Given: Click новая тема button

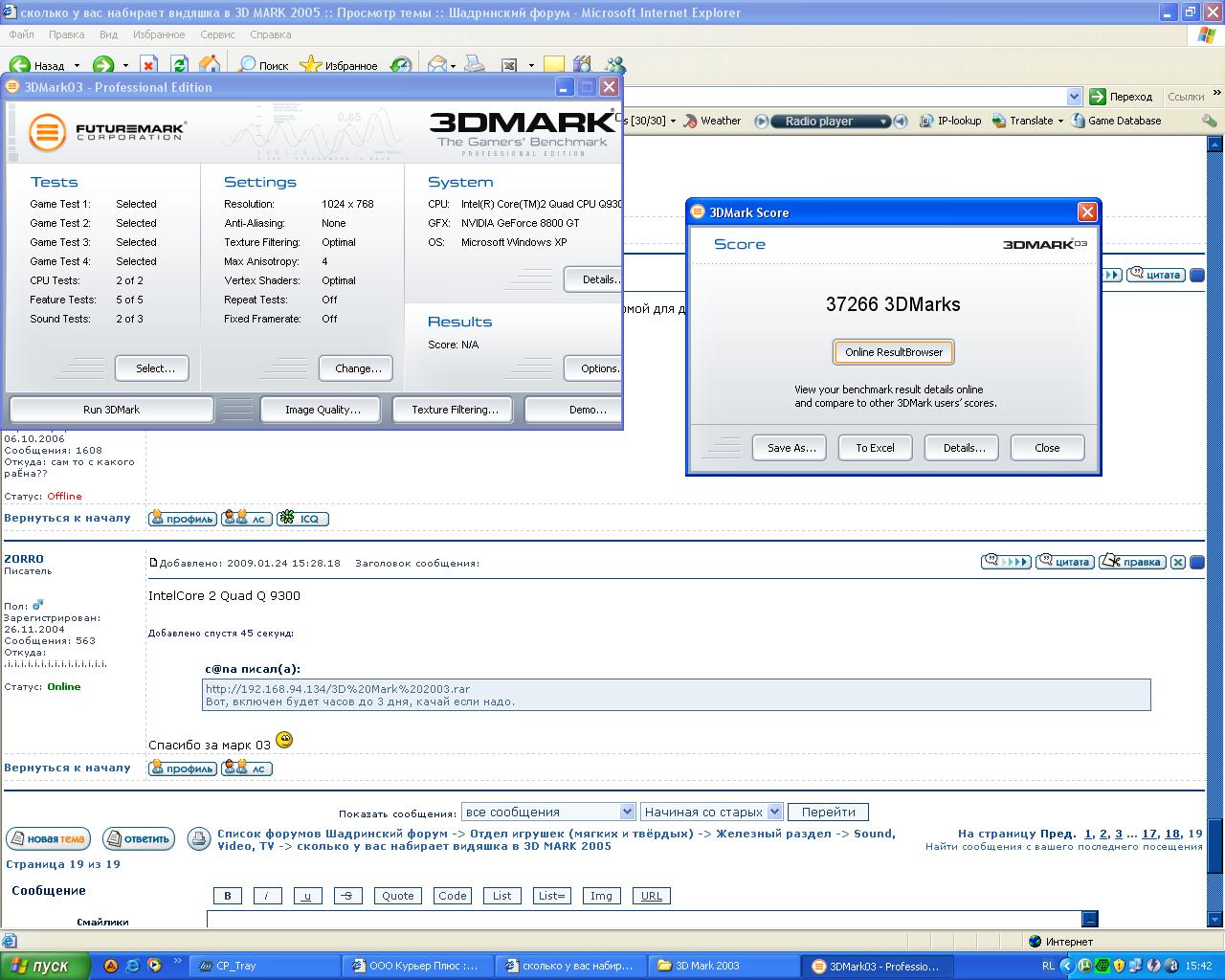Looking at the screenshot, I should coord(48,839).
